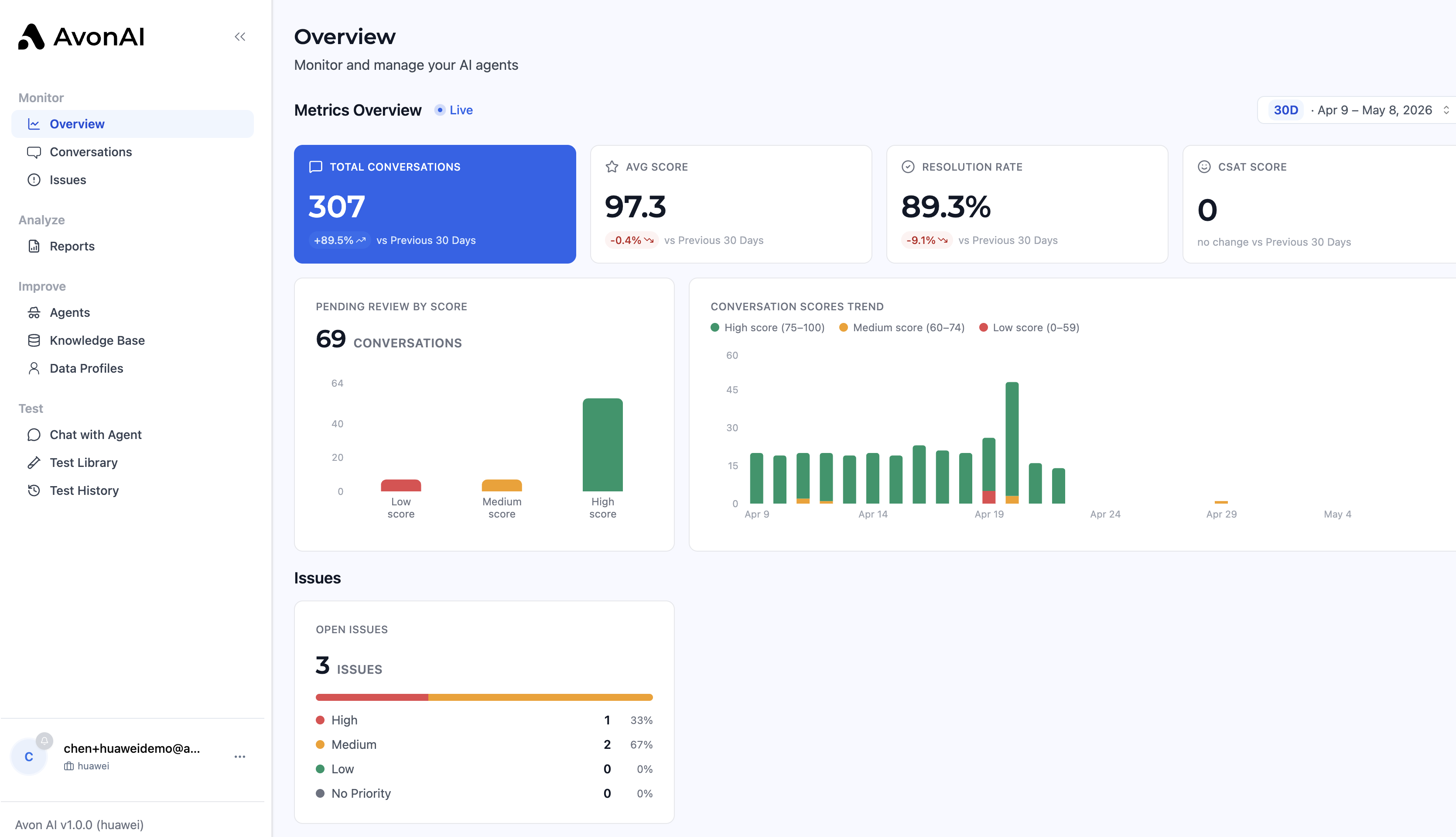Click the 'Avon AI v1.0.0 (huawei)' version text
The height and width of the screenshot is (837, 1456).
pos(79,825)
